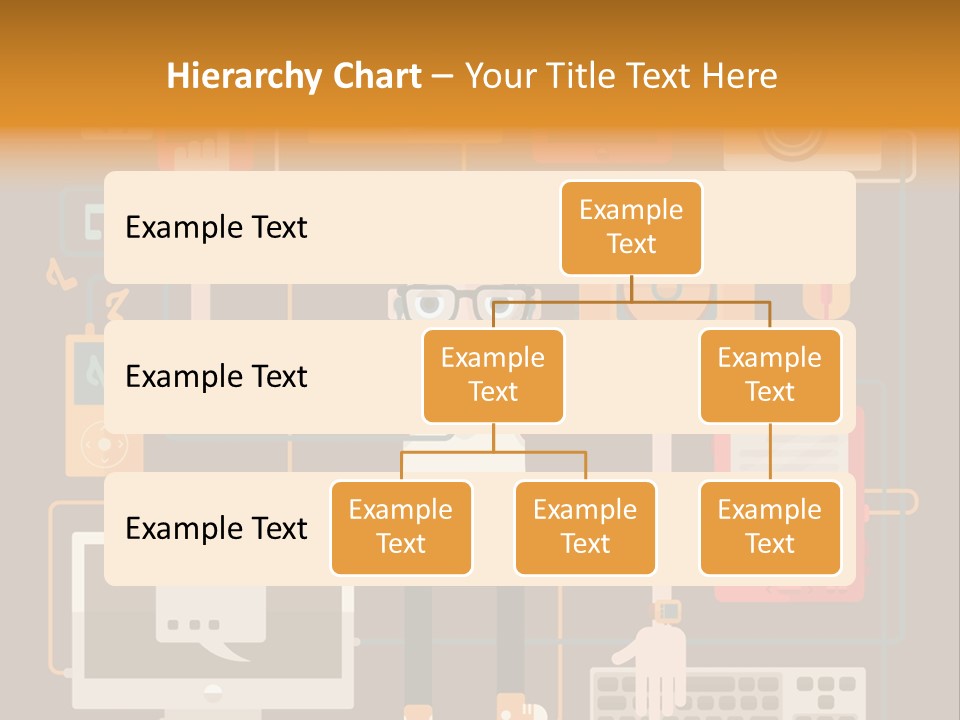Screen dimensions: 960x720
Task: Select the right box in the second hierarchy level
Action: pyautogui.click(x=770, y=375)
